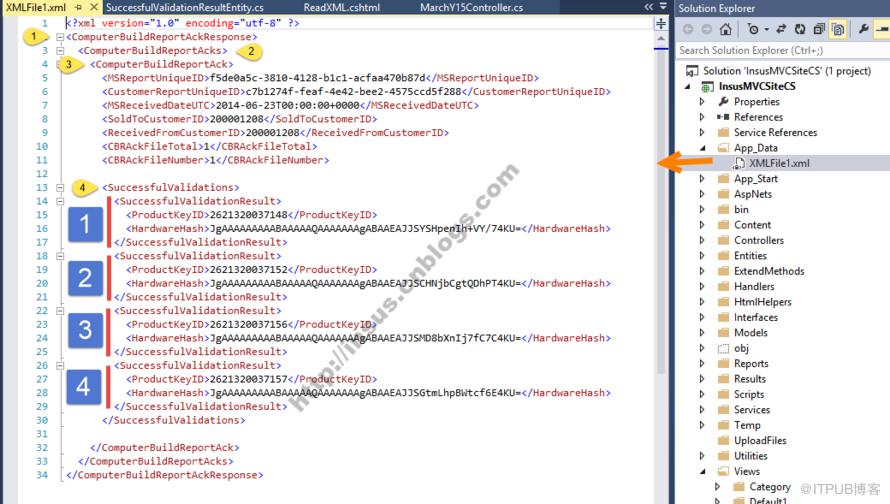Switch to MarchY15Controller.cs tab
The width and height of the screenshot is (890, 504).
coord(471,7)
